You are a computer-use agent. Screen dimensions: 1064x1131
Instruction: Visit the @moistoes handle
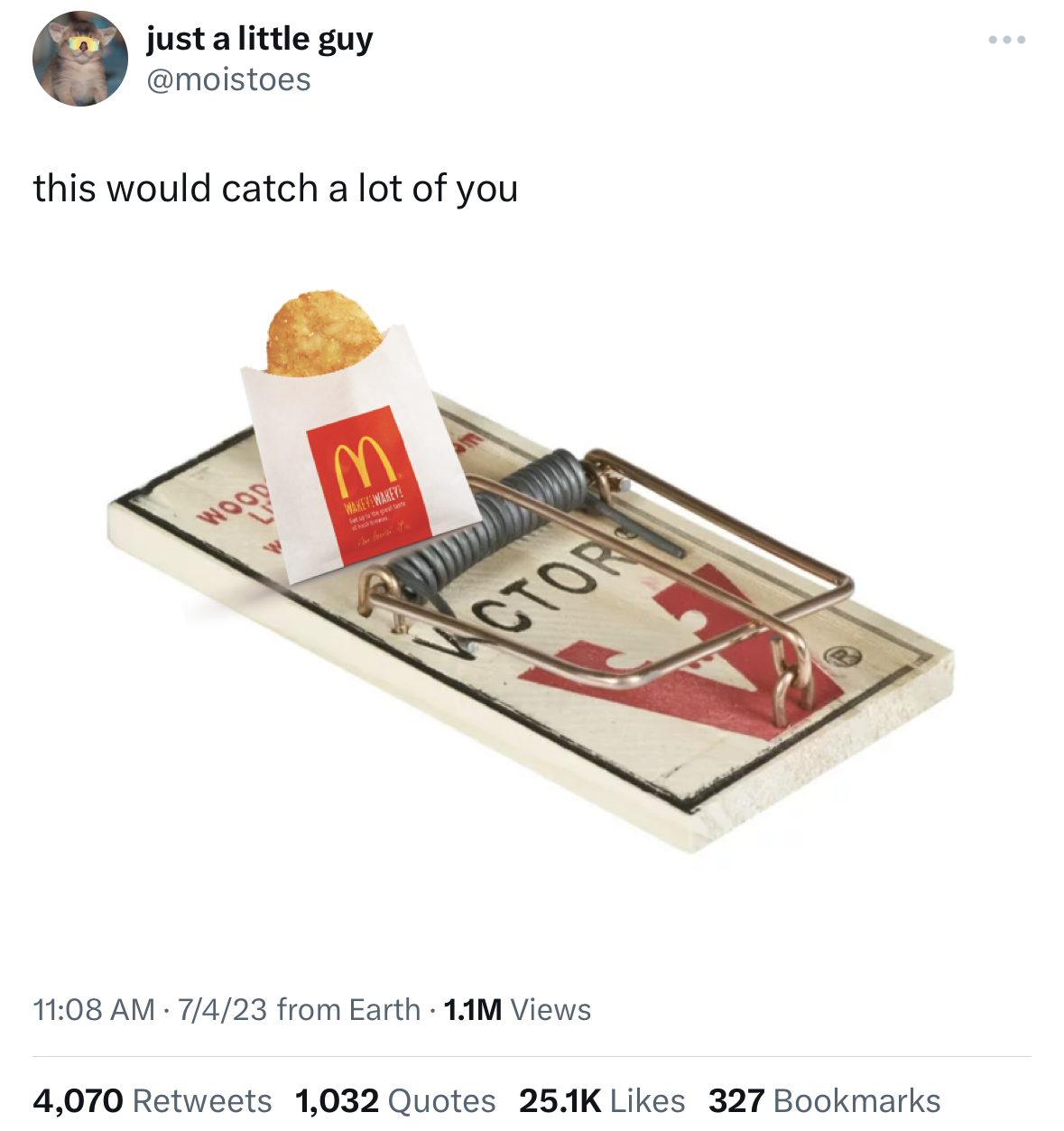228,80
